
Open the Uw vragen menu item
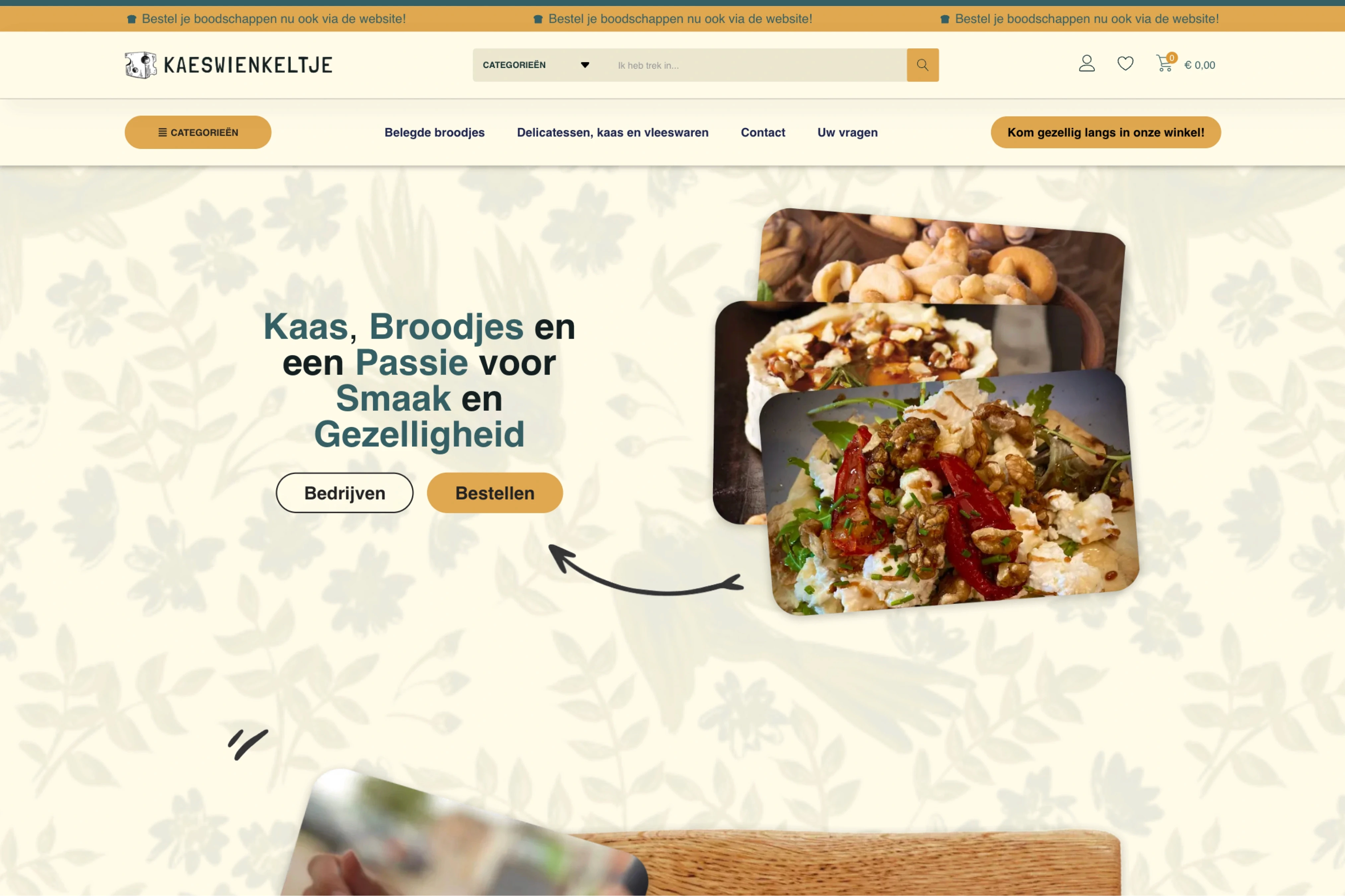coord(847,133)
